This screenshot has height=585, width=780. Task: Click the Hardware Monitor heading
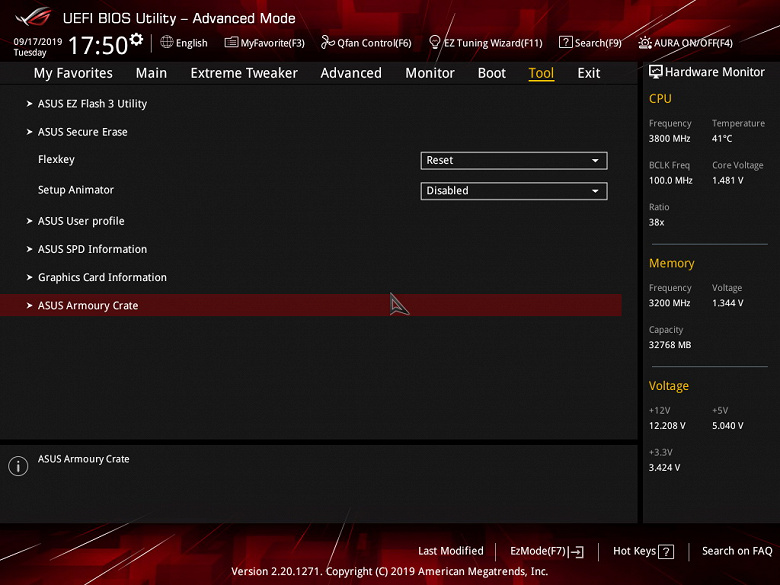pyautogui.click(x=715, y=72)
